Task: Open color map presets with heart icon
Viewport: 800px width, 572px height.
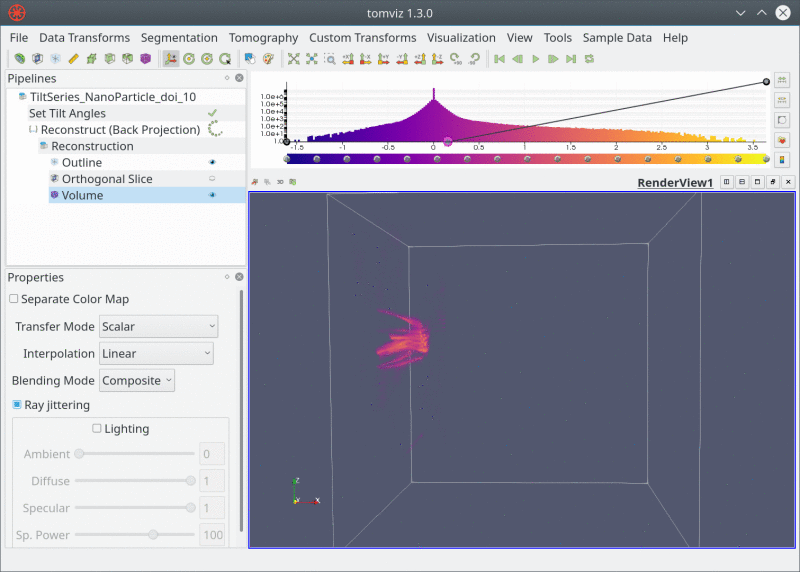Action: (782, 140)
